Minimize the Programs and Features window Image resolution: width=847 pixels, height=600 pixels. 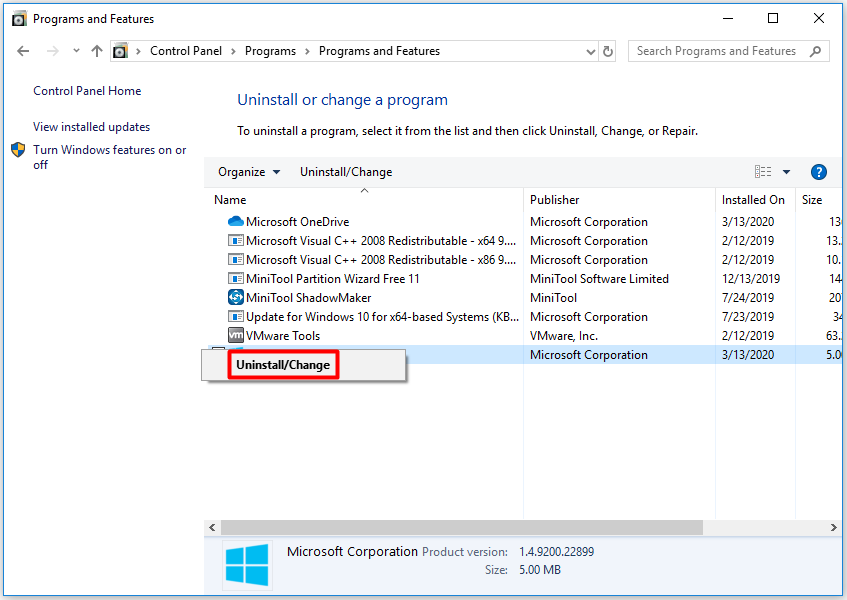tap(728, 18)
